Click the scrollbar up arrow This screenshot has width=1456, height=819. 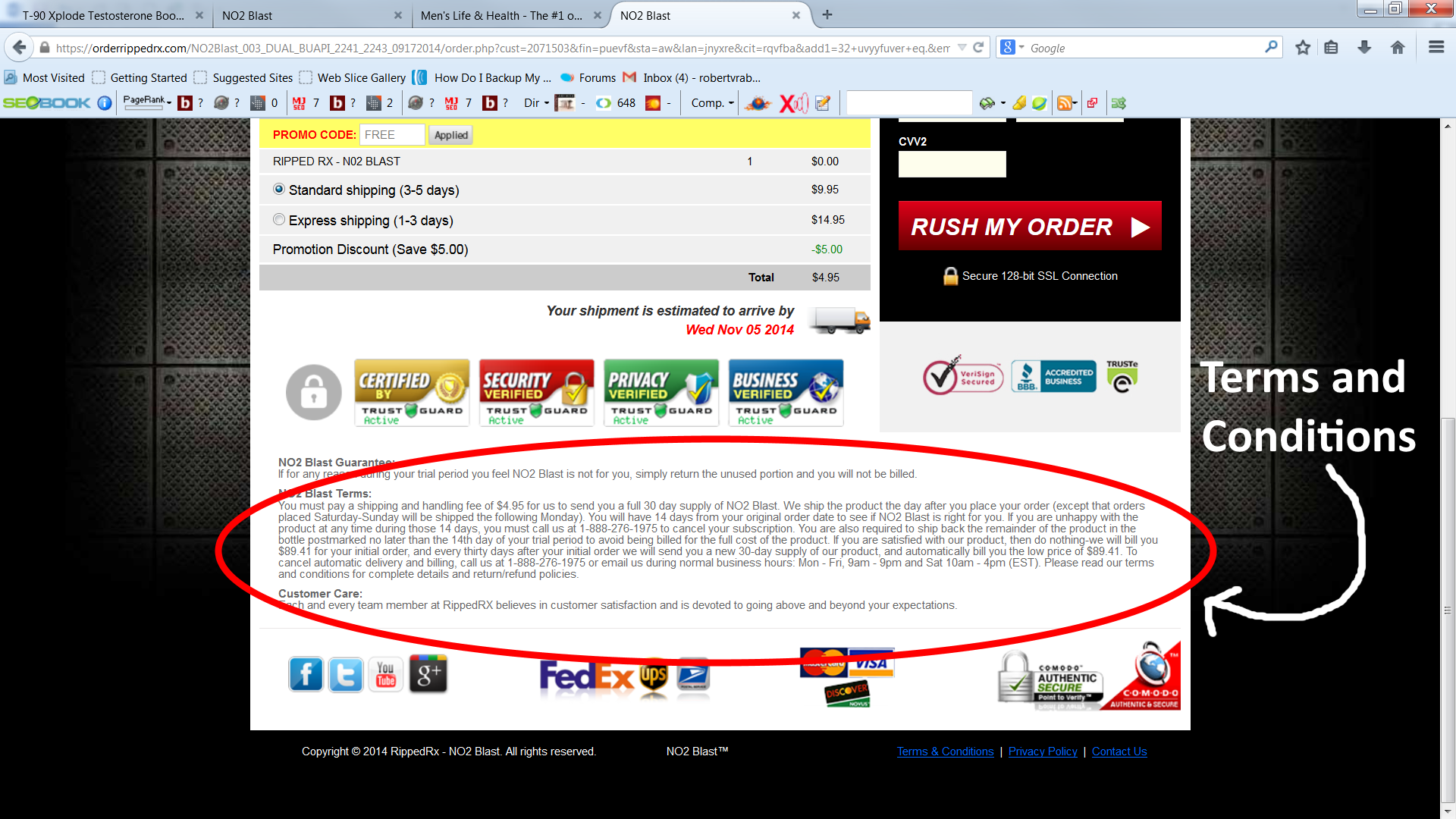(x=1448, y=125)
